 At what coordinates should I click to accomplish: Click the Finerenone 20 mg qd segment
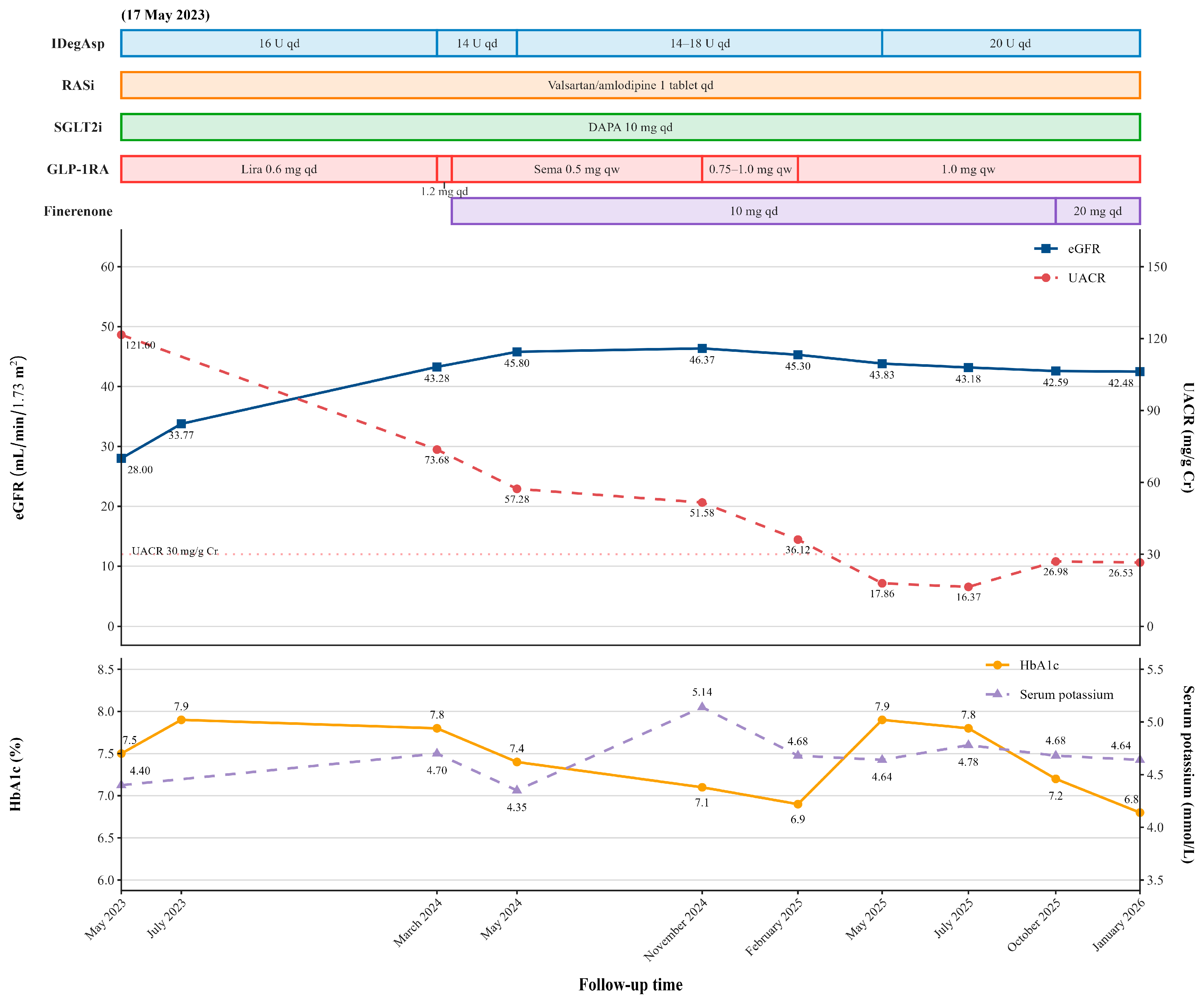point(1098,211)
